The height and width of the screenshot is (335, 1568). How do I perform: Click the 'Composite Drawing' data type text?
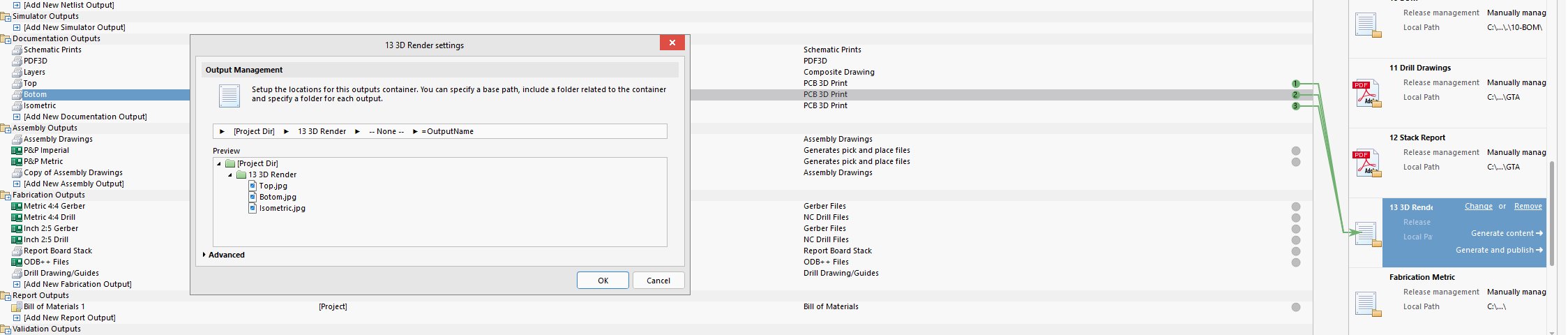point(838,73)
